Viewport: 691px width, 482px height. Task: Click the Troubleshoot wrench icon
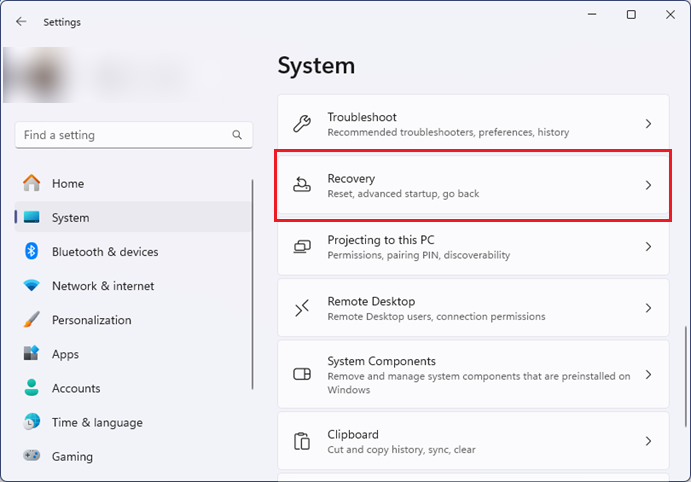(x=302, y=124)
